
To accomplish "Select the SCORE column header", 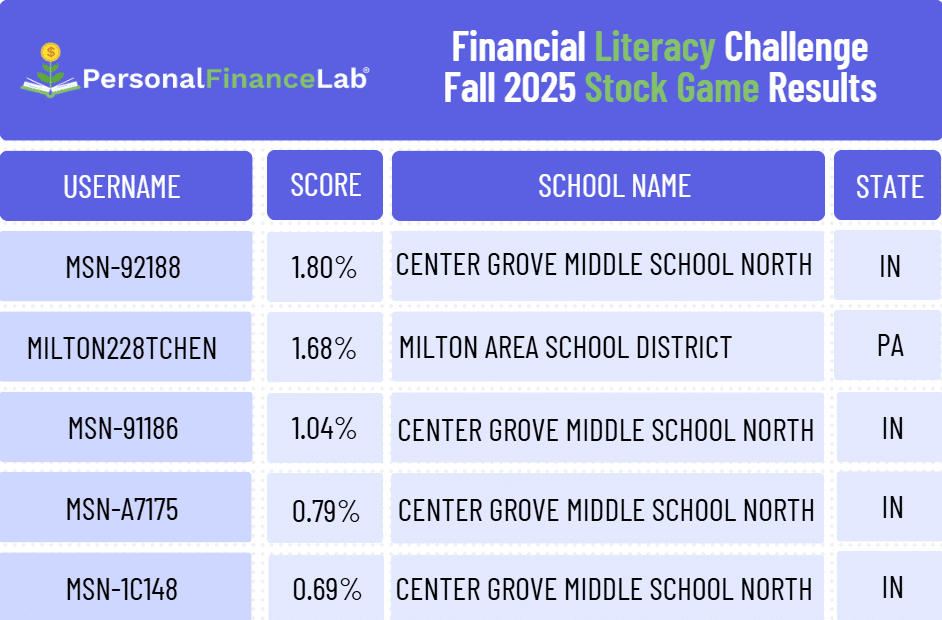I will coord(325,185).
